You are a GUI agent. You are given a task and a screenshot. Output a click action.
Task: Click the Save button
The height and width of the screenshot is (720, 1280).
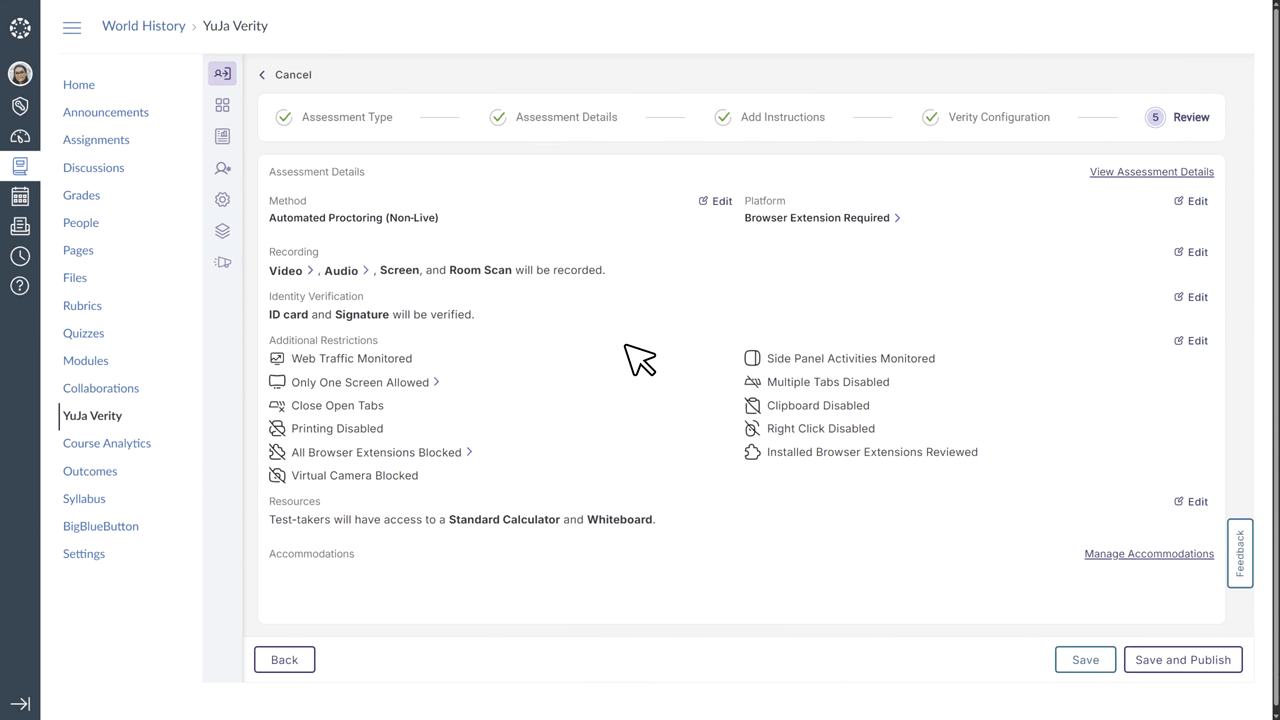(1085, 660)
